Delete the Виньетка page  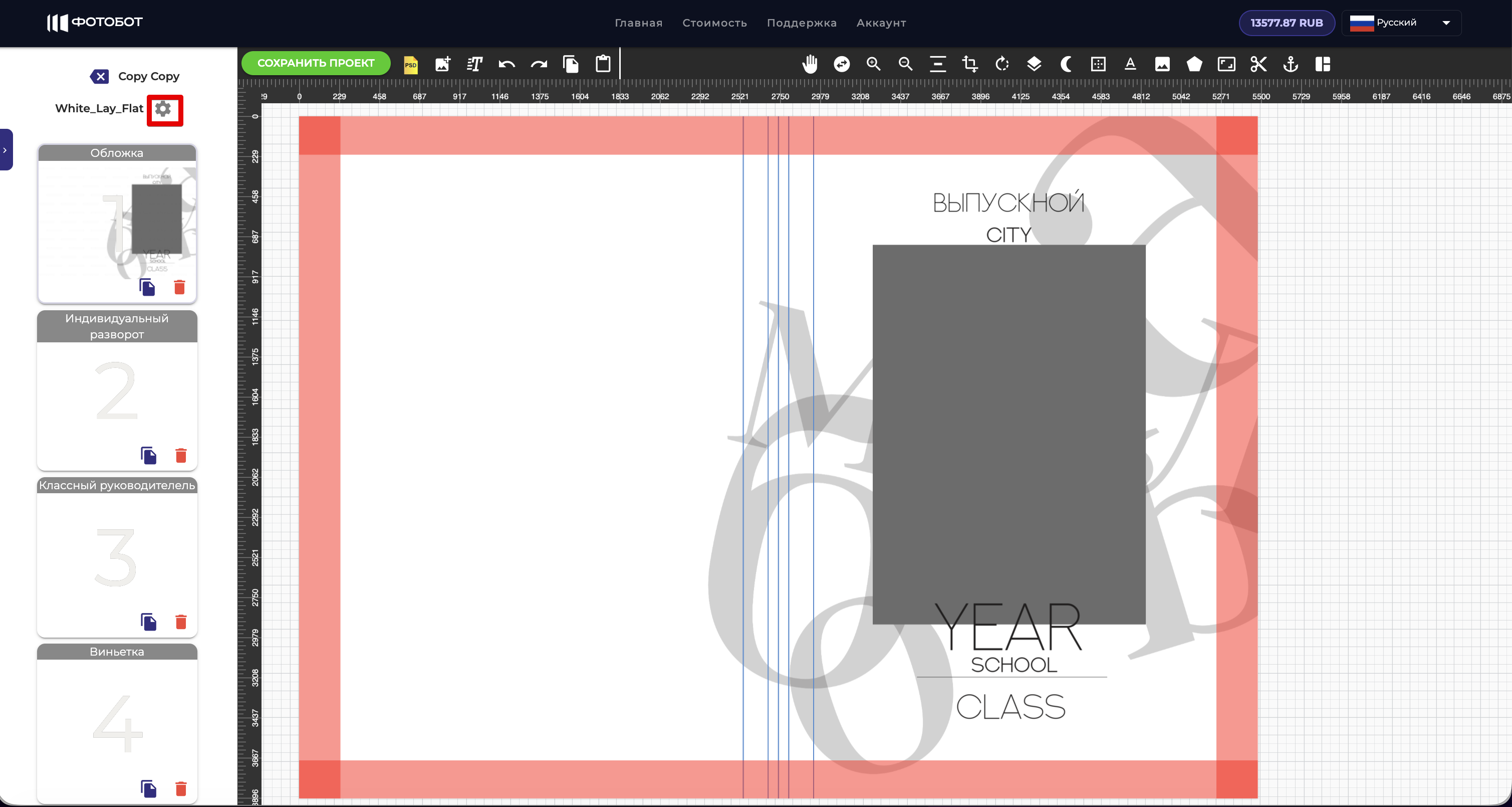[181, 788]
